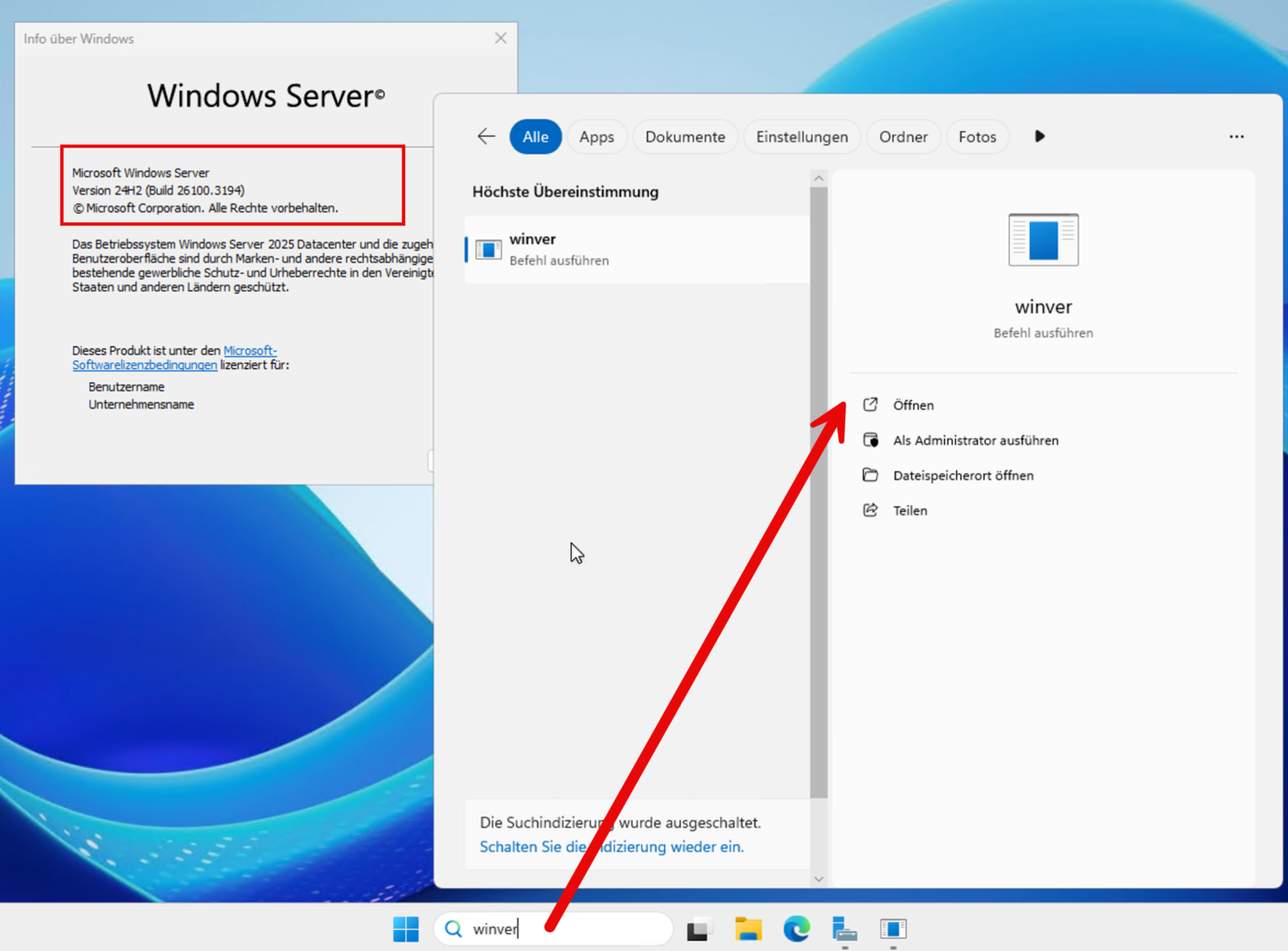The width and height of the screenshot is (1288, 951).
Task: Select the winver result icon
Action: point(1043,241)
